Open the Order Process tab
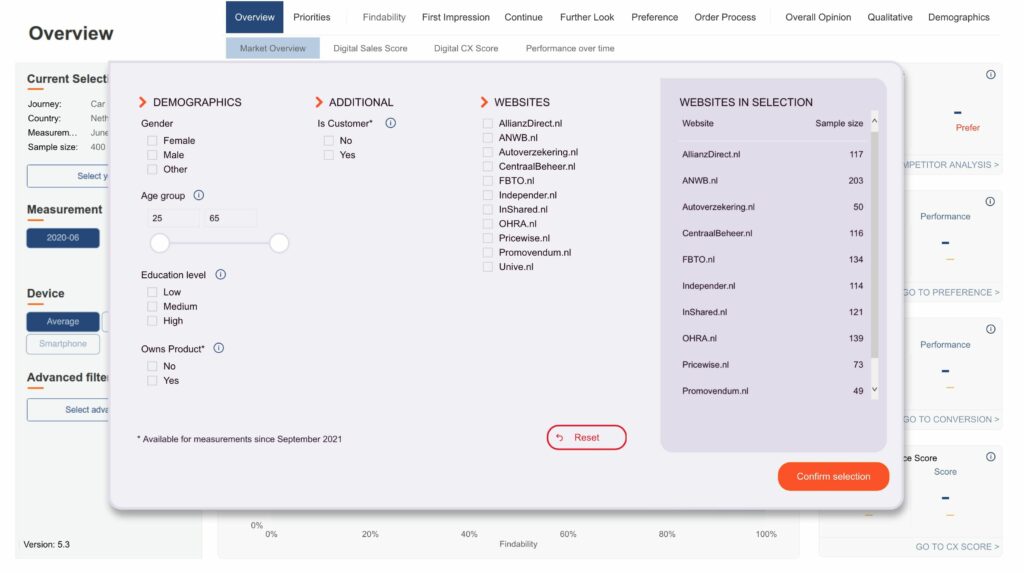 coord(725,17)
